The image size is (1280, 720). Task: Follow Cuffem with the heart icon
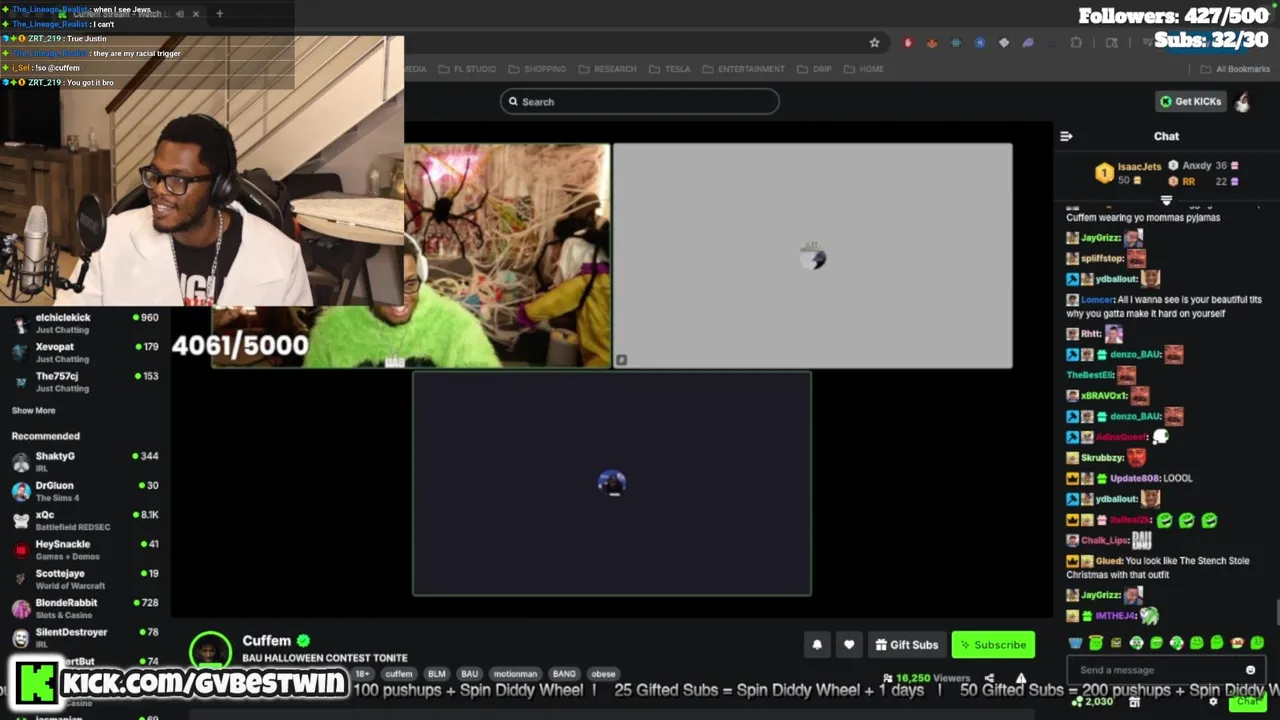[x=849, y=645]
